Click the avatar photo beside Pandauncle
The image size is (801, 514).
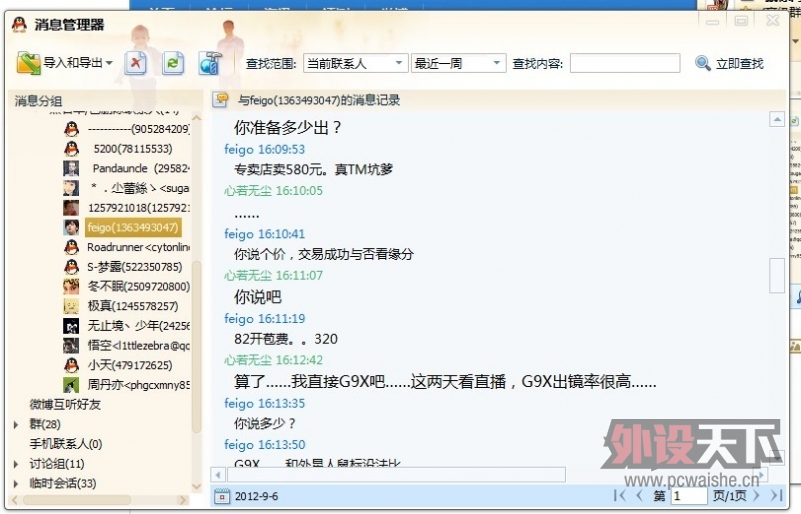pos(71,168)
